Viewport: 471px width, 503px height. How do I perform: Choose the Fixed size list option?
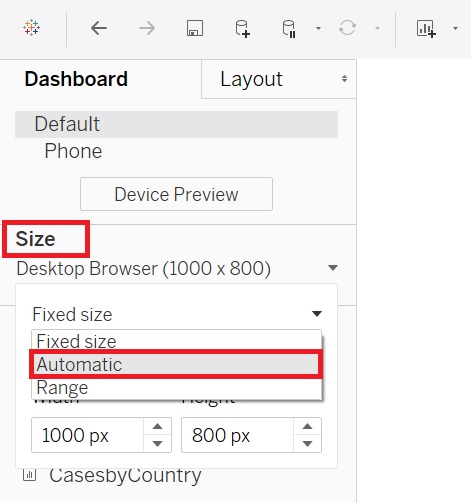coord(176,341)
